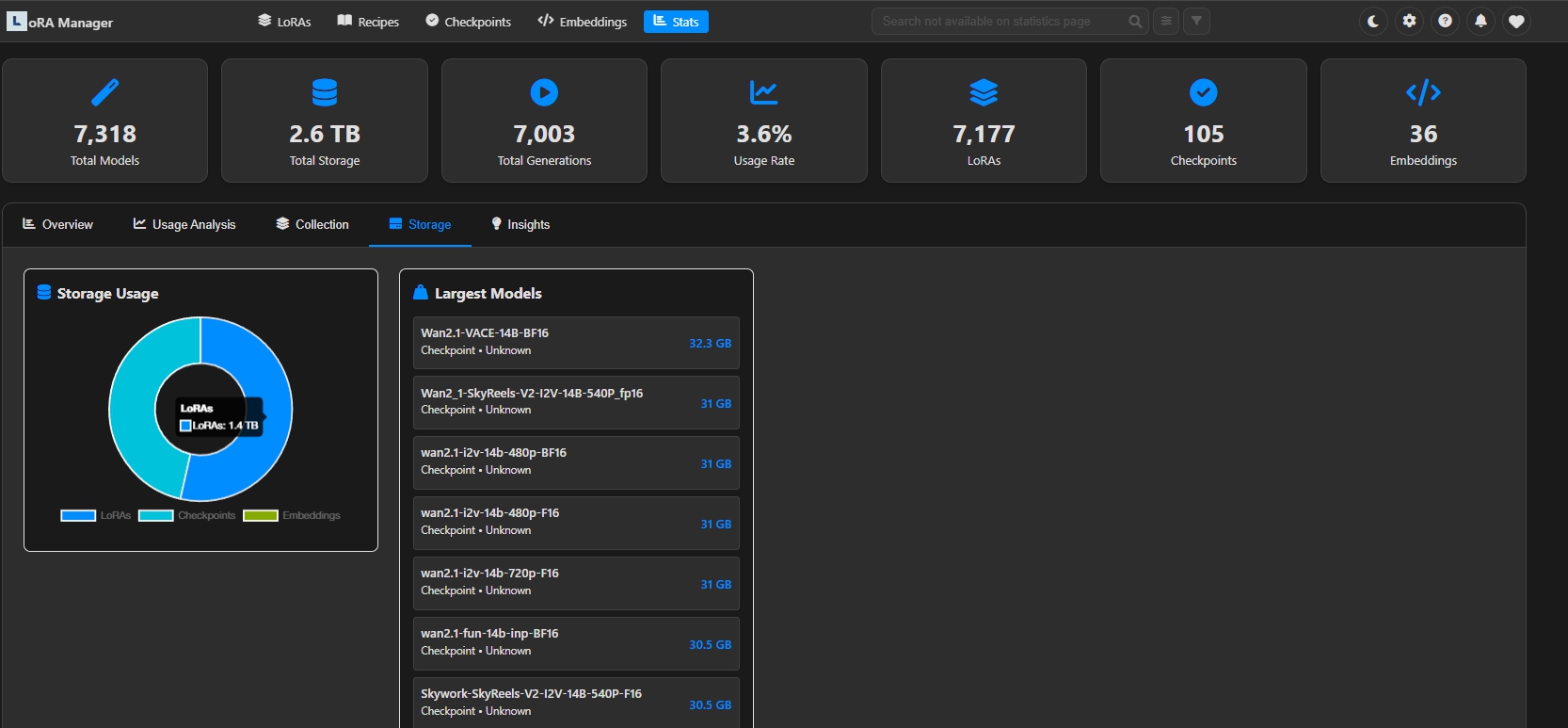The image size is (1568, 728).
Task: Open help question mark icon
Action: [x=1445, y=21]
